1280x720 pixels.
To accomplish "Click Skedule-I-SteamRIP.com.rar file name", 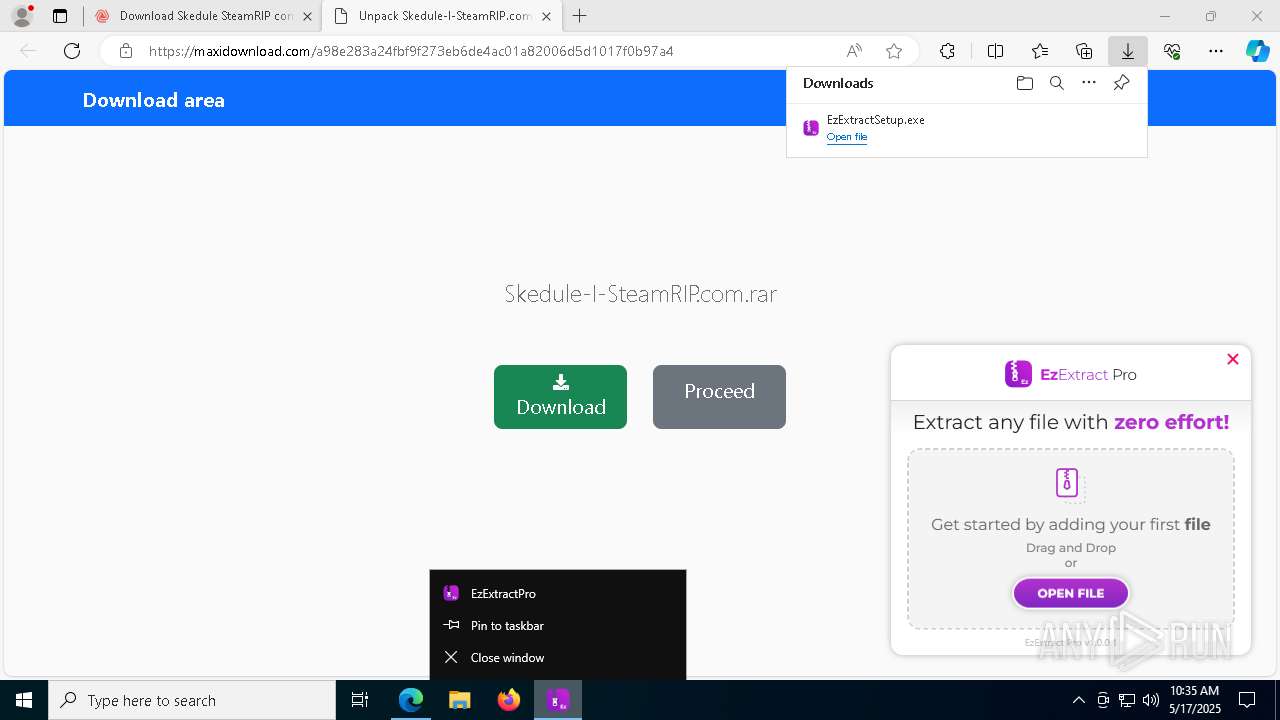I will pos(640,293).
